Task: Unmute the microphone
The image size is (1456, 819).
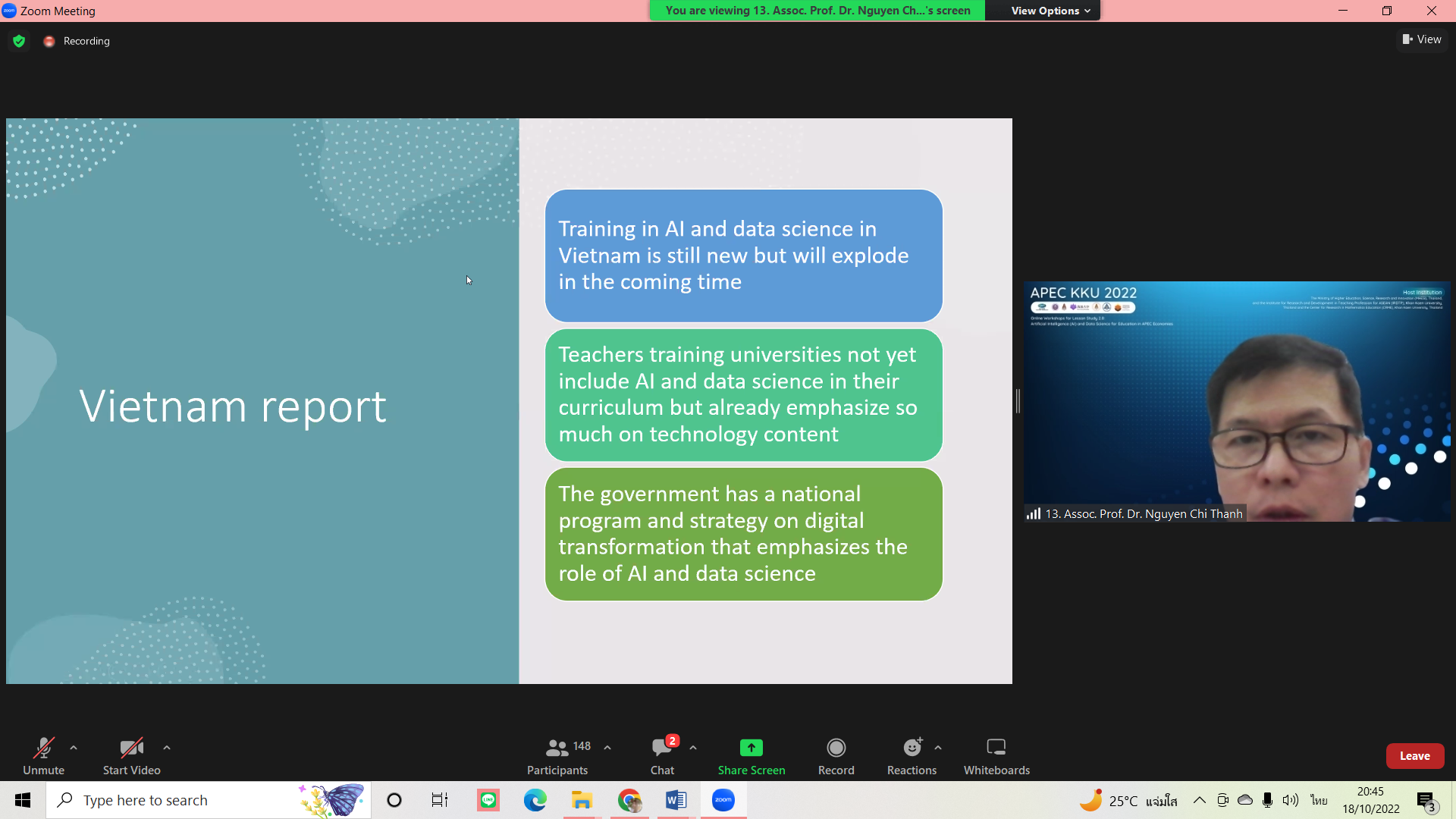Action: [x=43, y=748]
